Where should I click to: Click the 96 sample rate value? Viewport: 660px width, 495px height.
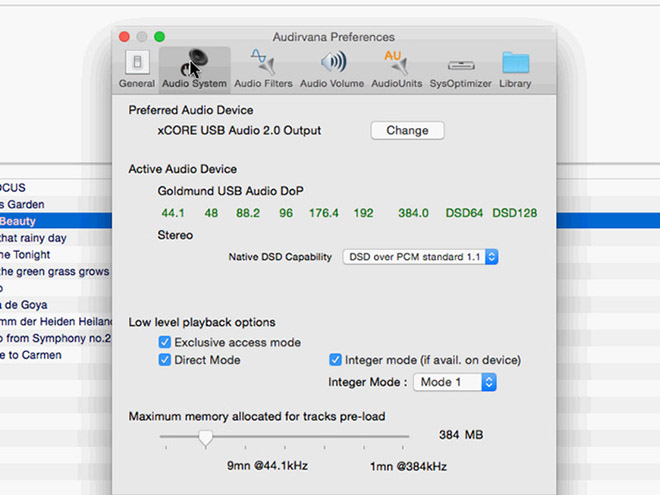286,213
